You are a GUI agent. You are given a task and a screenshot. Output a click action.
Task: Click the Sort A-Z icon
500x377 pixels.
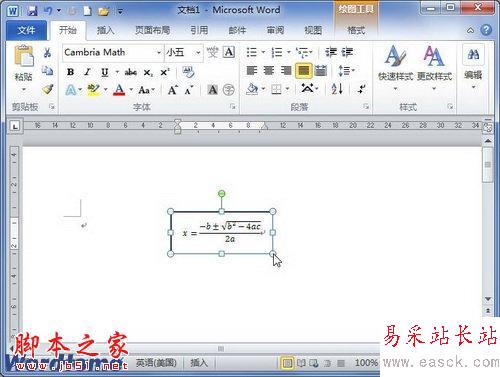(337, 89)
